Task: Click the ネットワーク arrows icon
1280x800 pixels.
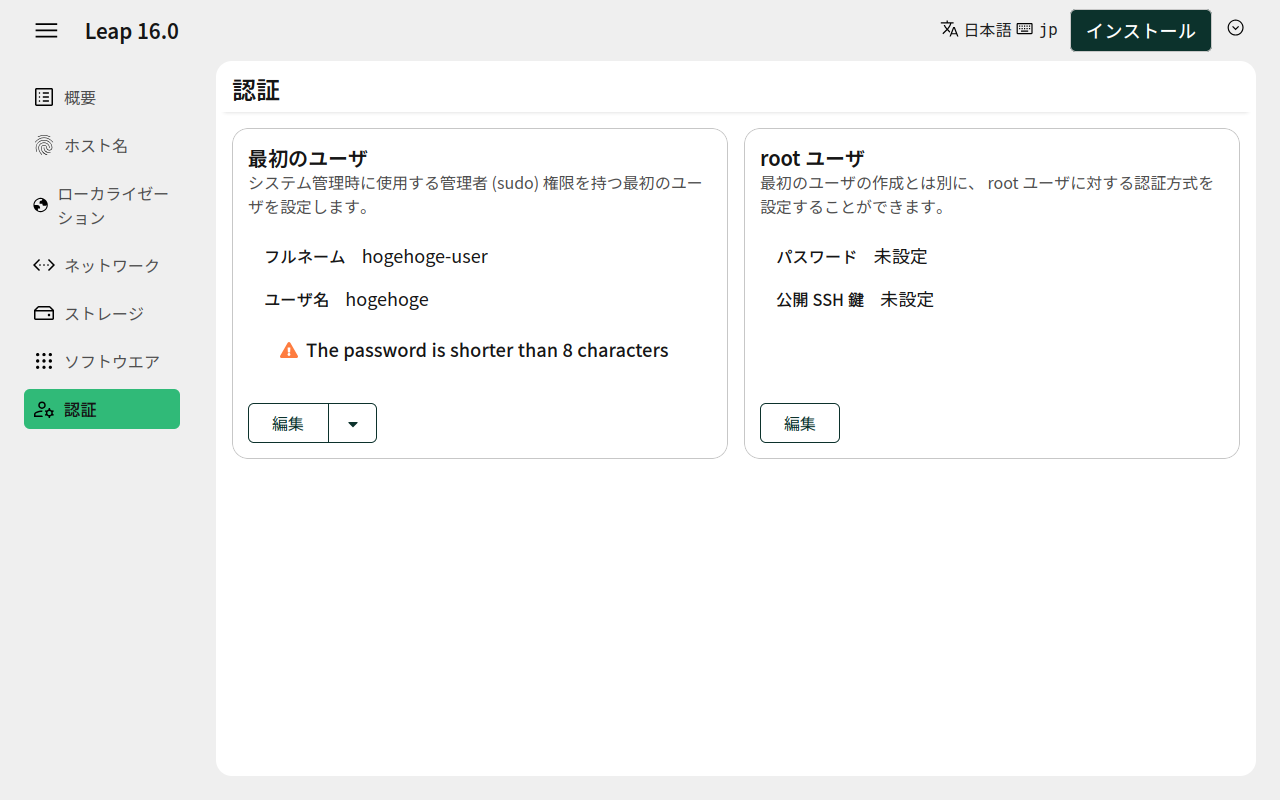Action: point(44,265)
